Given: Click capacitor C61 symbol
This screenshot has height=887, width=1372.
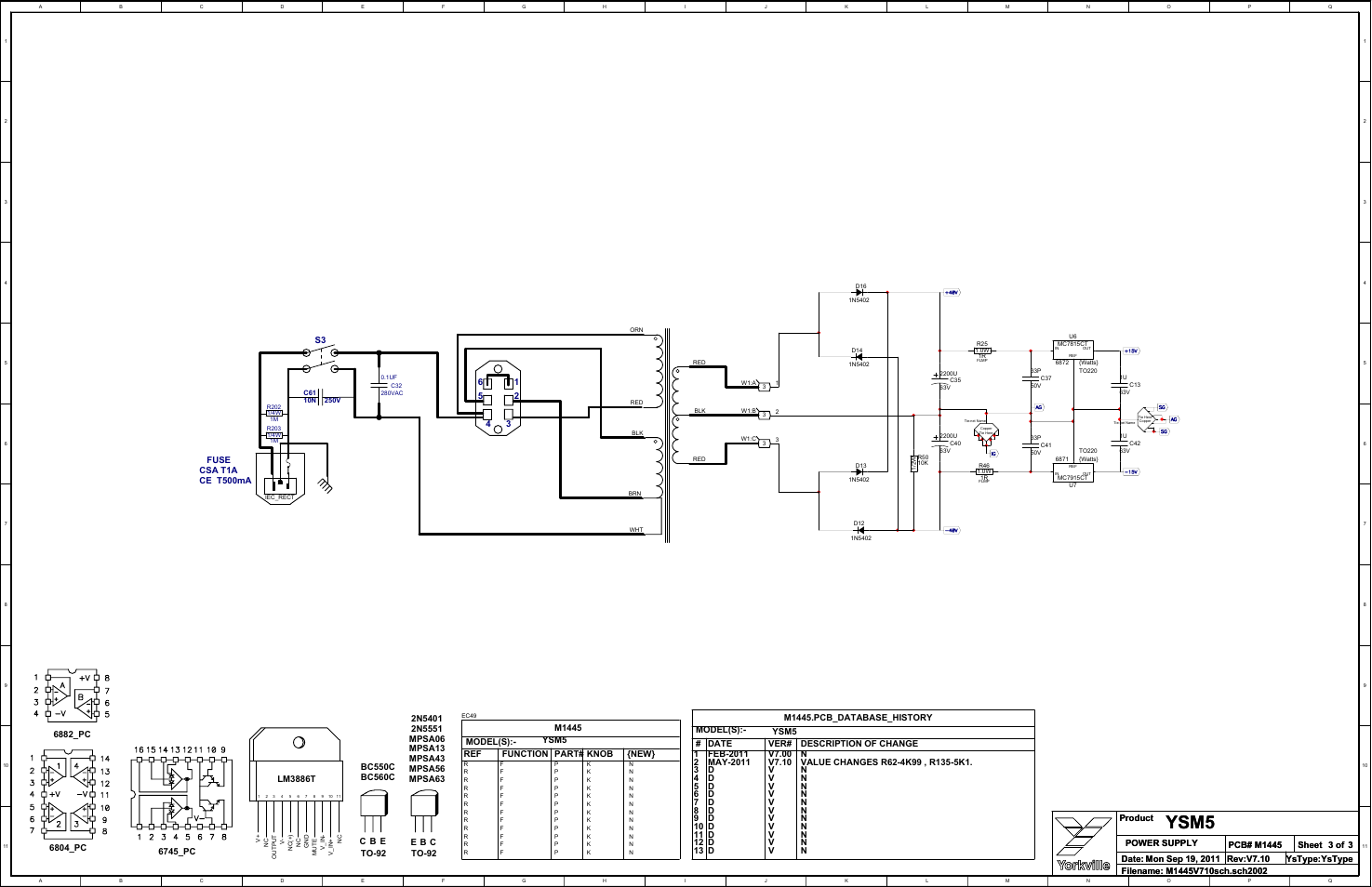Looking at the screenshot, I should tap(321, 397).
